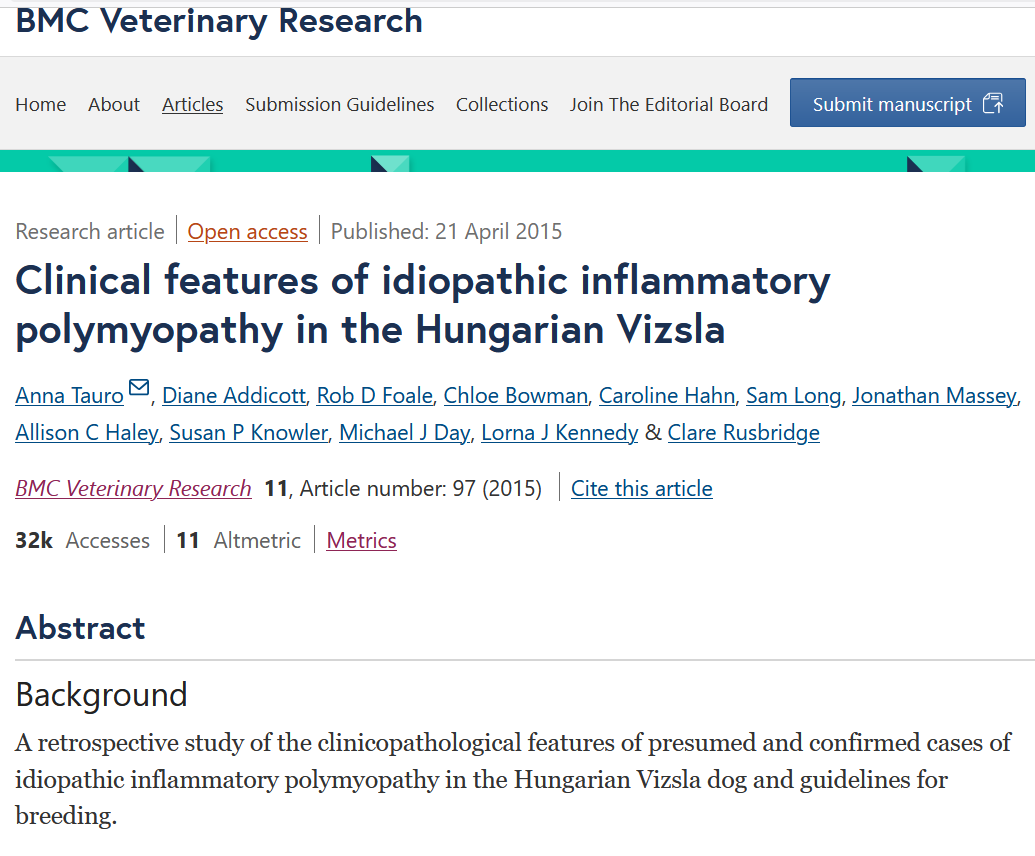This screenshot has height=856, width=1035.
Task: Open Join The Editorial Board link
Action: point(669,105)
